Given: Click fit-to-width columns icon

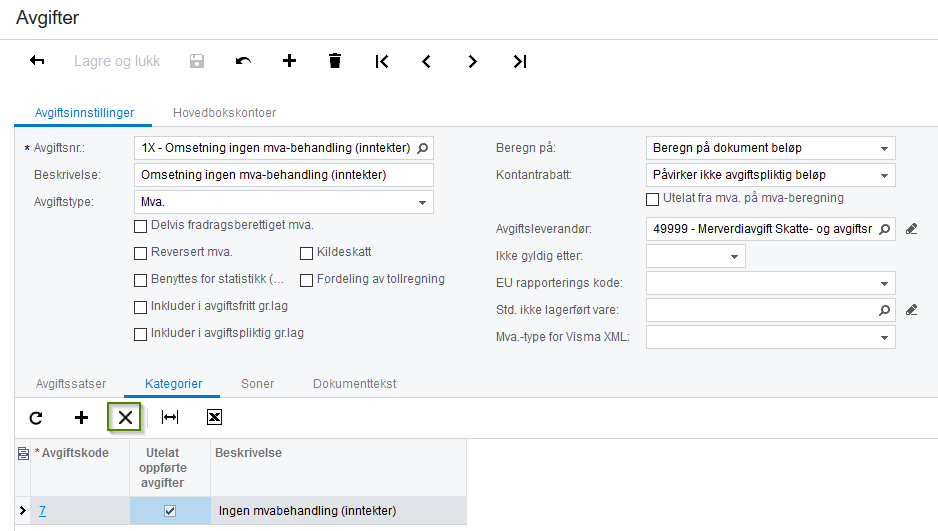Looking at the screenshot, I should pos(170,417).
